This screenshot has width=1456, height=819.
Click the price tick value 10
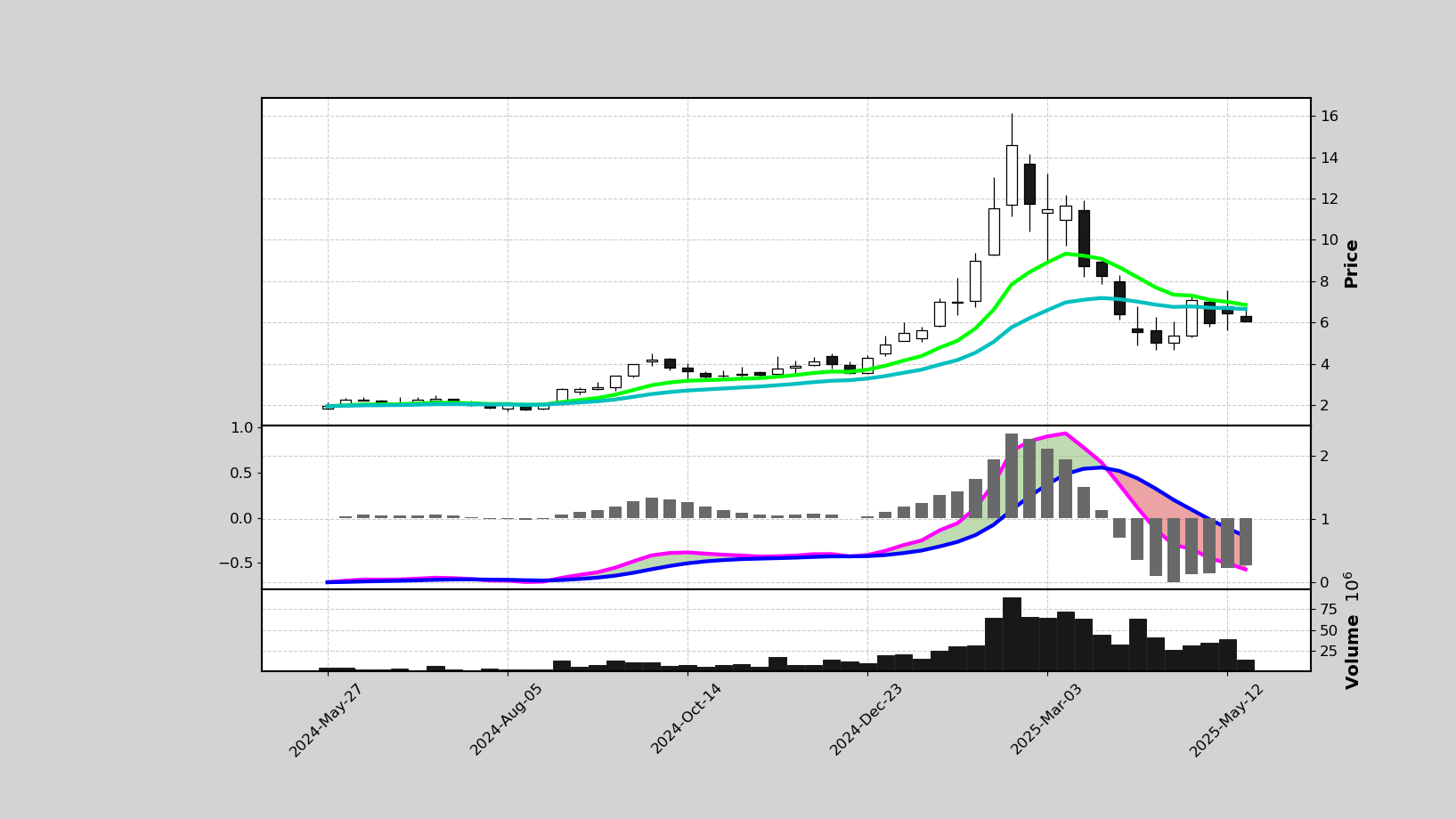(1329, 240)
